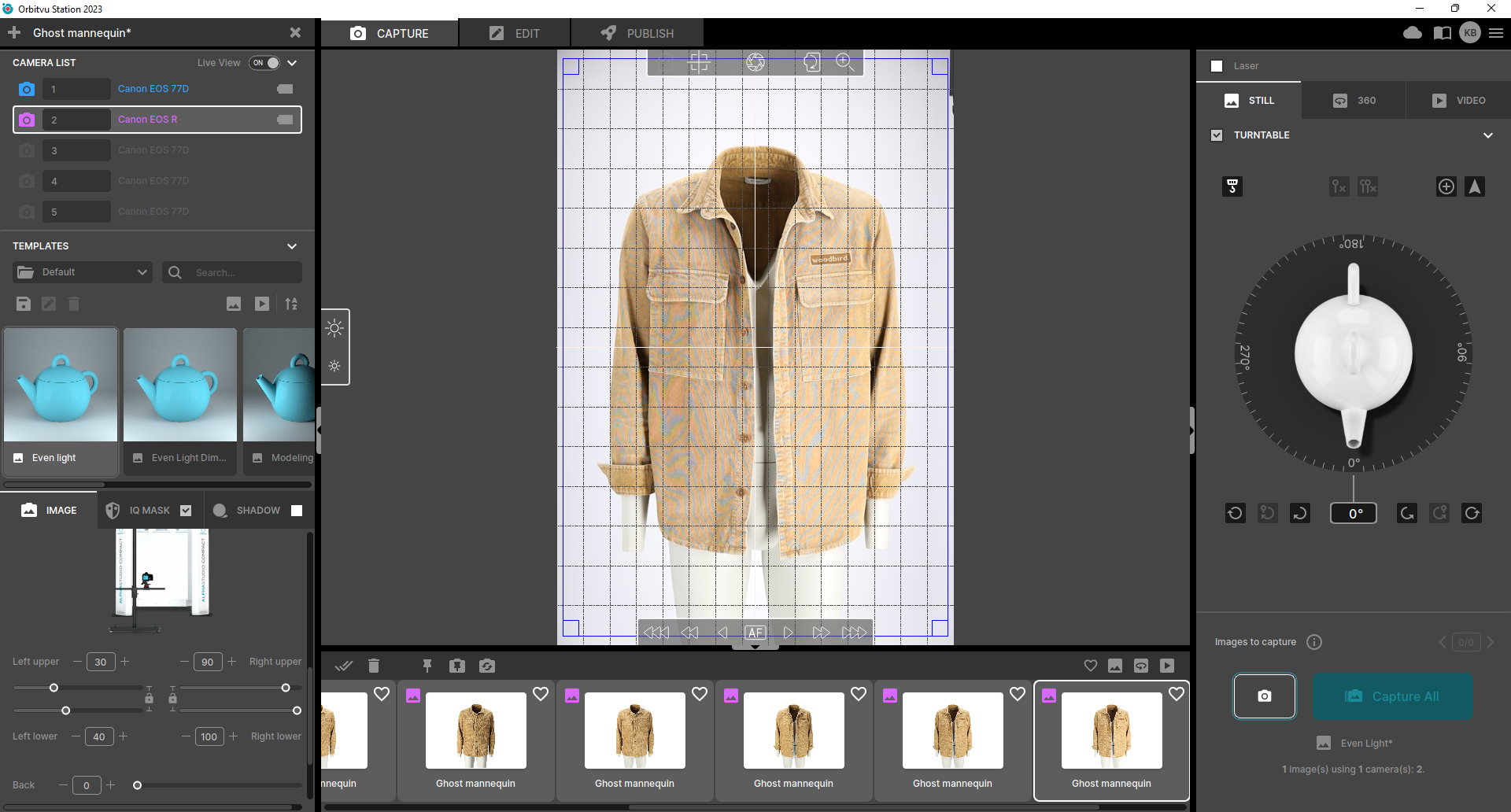1511x812 pixels.
Task: Open the Default templates folder dropdown
Action: 83,272
